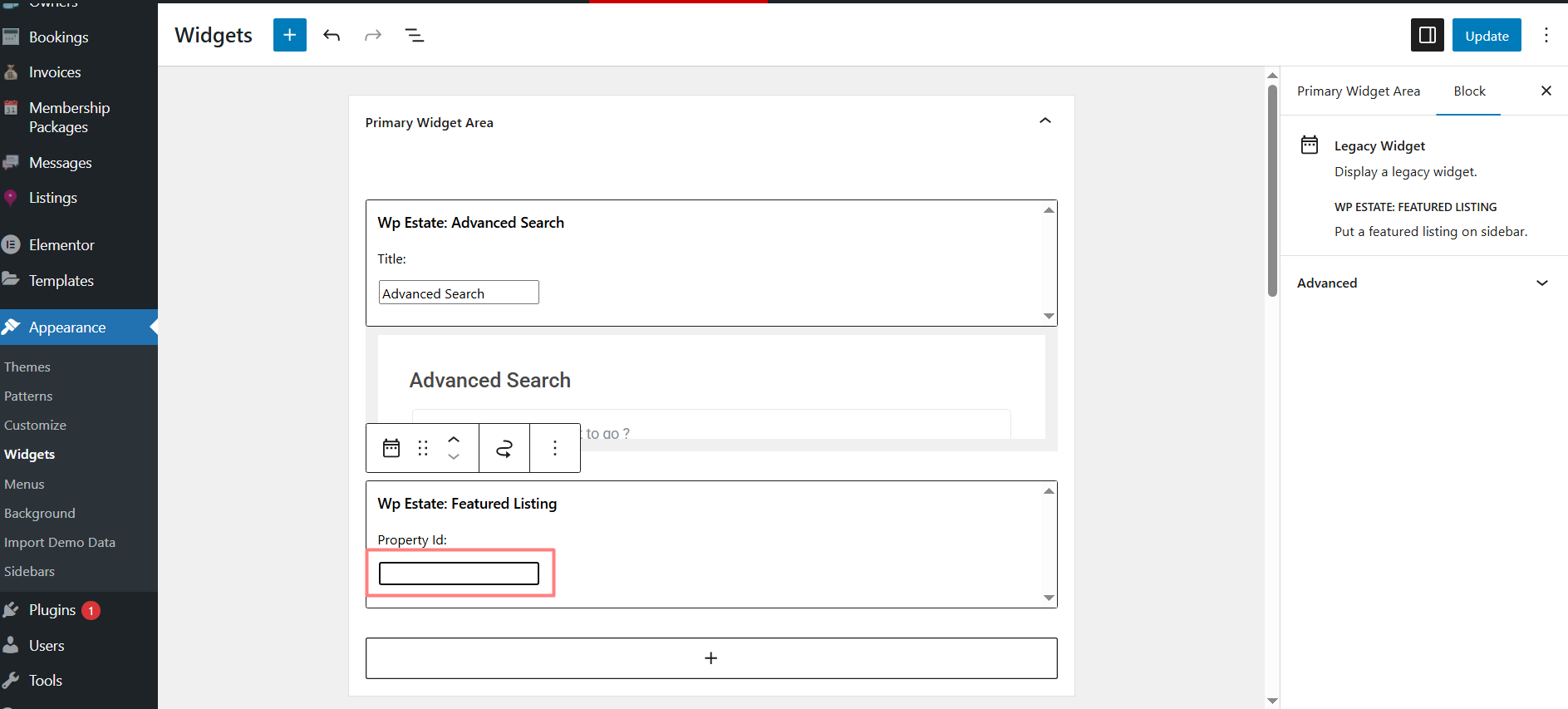The width and height of the screenshot is (1568, 709).
Task: Click the add block plus button below widgets
Action: pyautogui.click(x=710, y=658)
